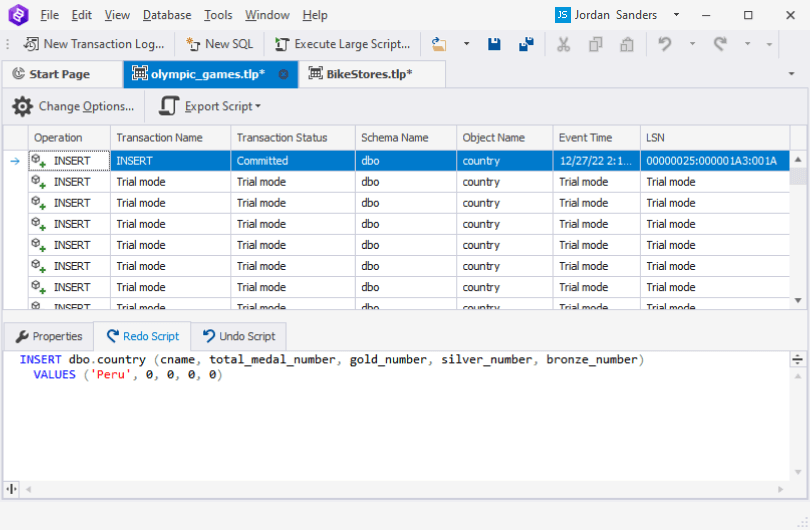Click the Cut scissors icon
Image resolution: width=810 pixels, height=530 pixels.
click(563, 44)
